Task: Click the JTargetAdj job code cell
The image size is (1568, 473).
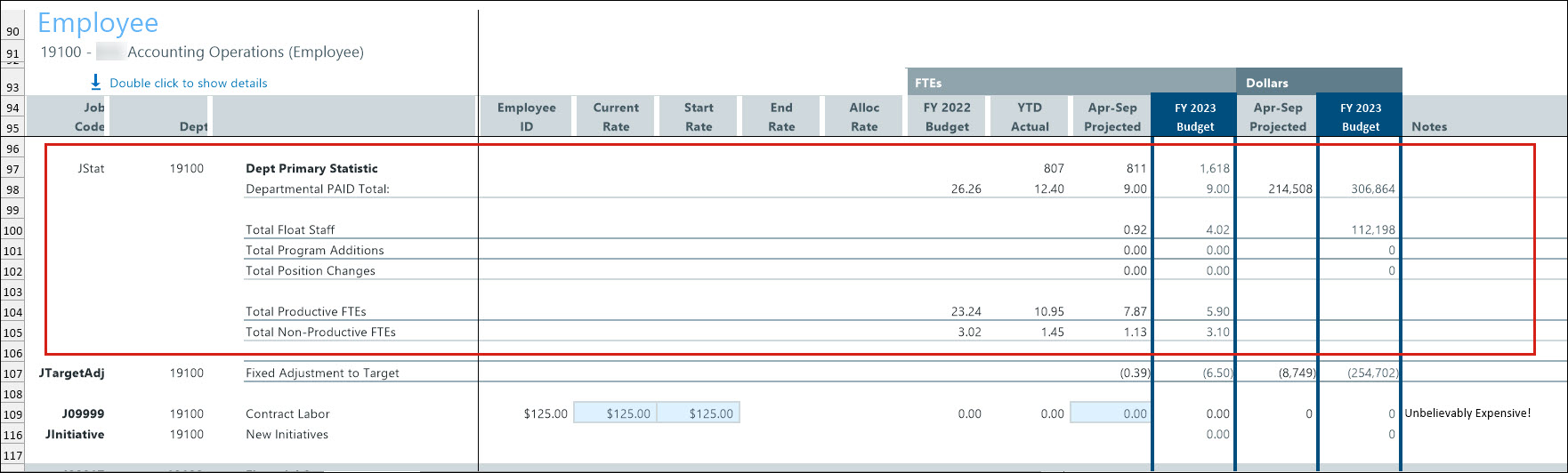Action: pyautogui.click(x=72, y=373)
